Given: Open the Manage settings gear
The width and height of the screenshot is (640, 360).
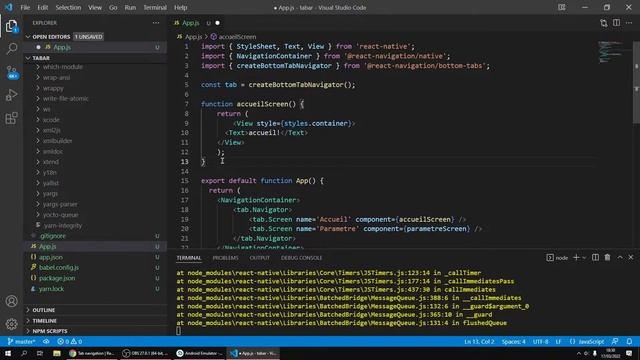Looking at the screenshot, I should tap(11, 324).
